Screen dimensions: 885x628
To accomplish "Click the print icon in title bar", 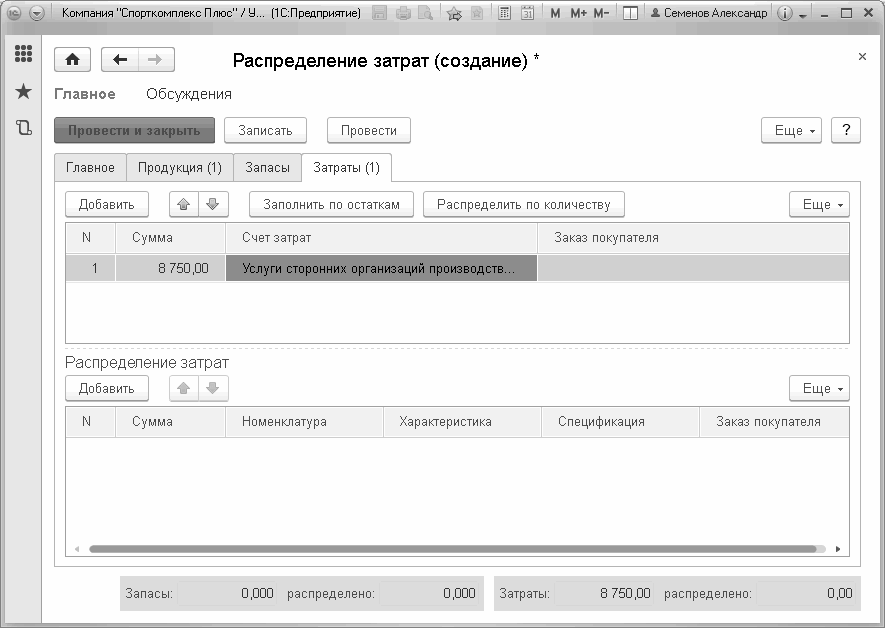I will click(403, 13).
